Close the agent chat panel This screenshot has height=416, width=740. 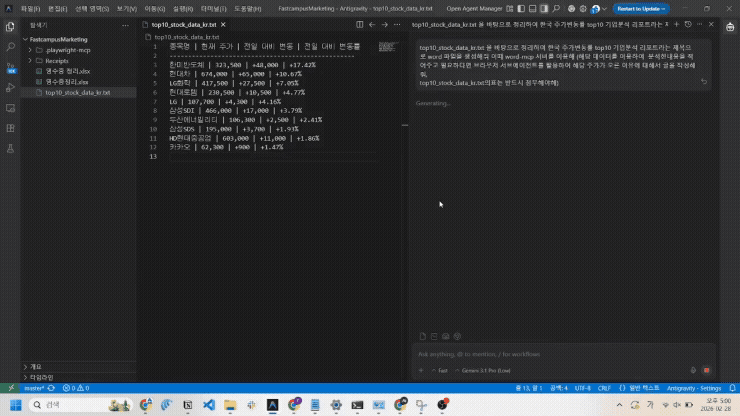pyautogui.click(x=711, y=24)
